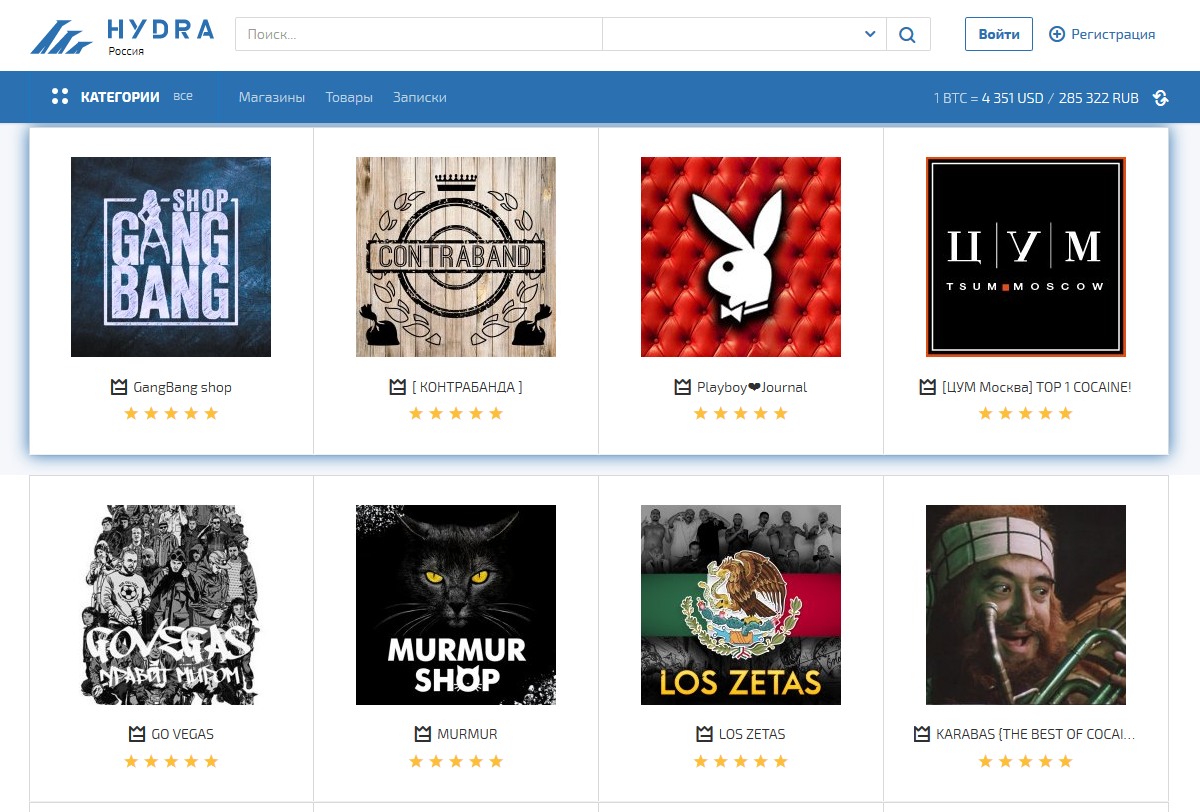Click the Murmur Shop cat thumbnail
1200x812 pixels.
(x=456, y=605)
